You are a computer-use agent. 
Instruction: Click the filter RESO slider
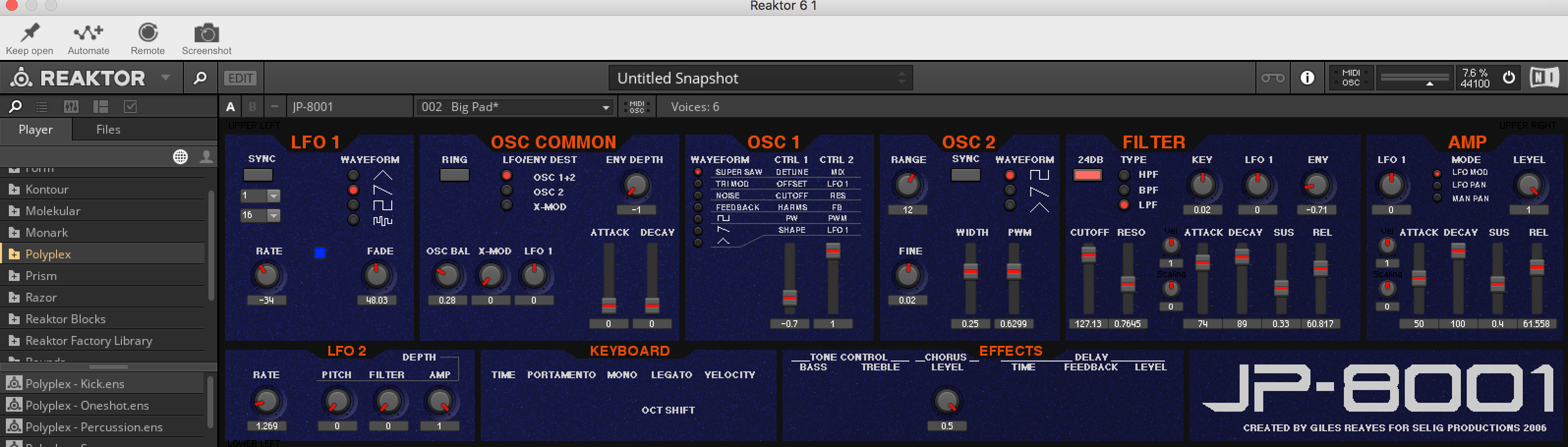pyautogui.click(x=1128, y=279)
